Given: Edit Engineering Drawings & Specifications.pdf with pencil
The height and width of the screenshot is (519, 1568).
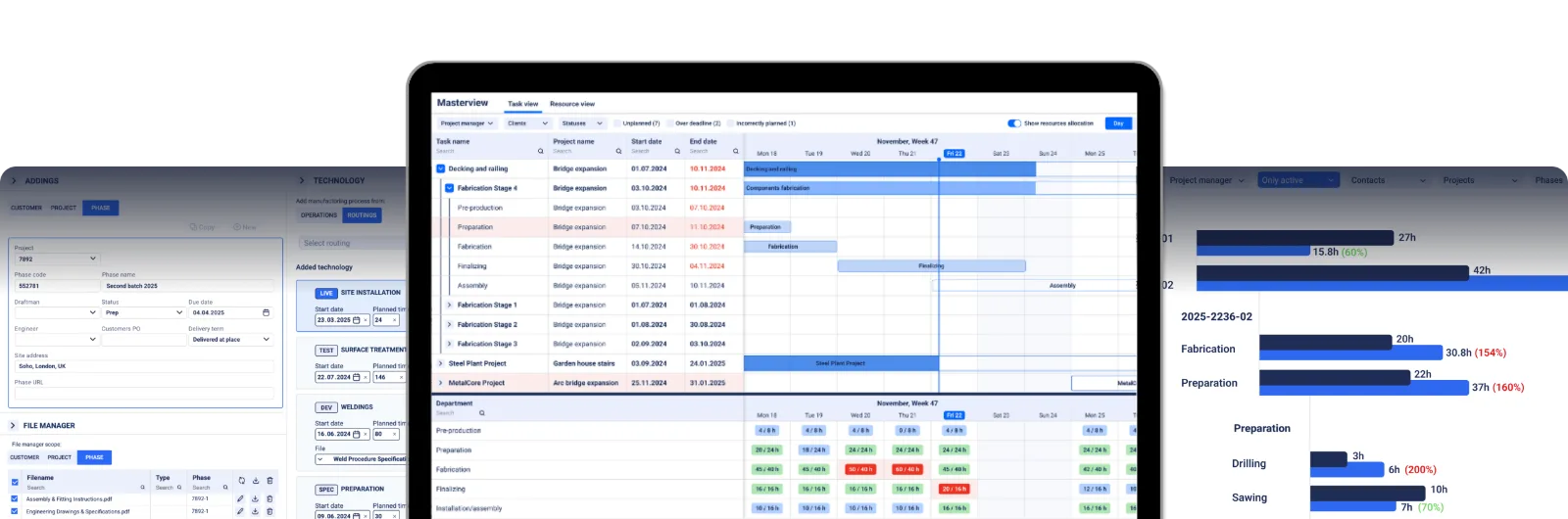Looking at the screenshot, I should pyautogui.click(x=240, y=511).
